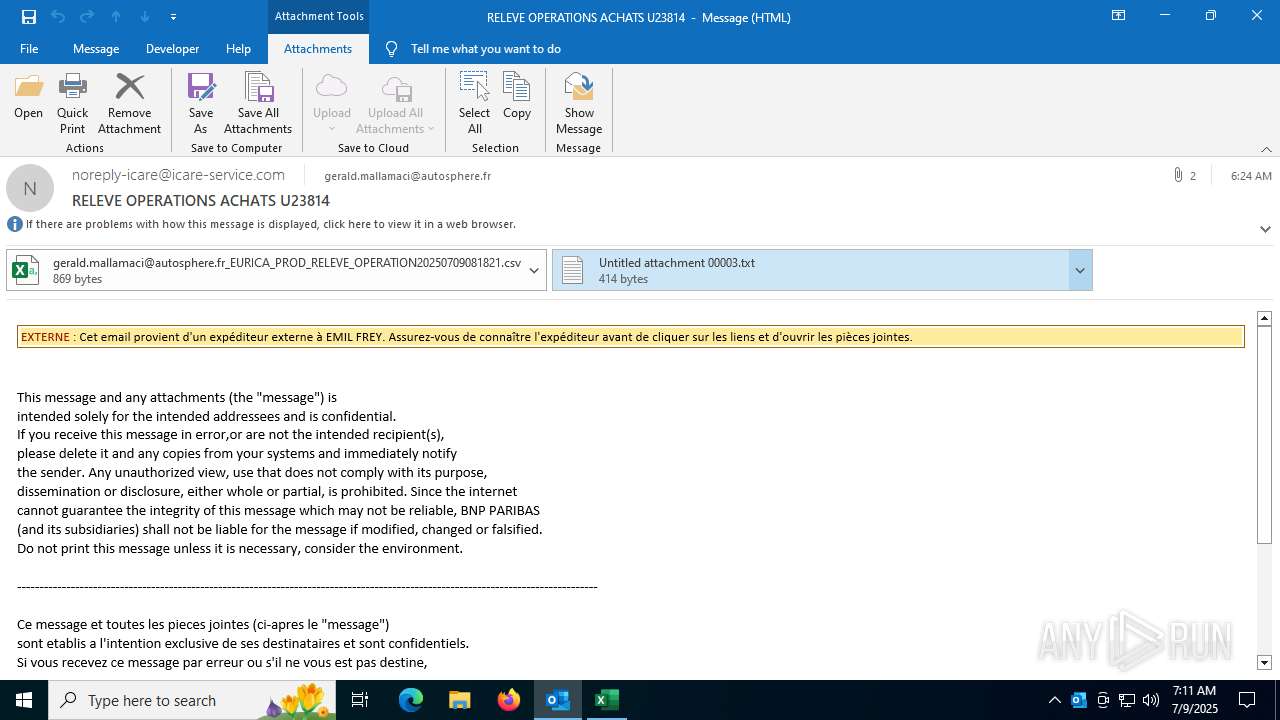Open the Help tab
The width and height of the screenshot is (1280, 720).
pos(238,49)
